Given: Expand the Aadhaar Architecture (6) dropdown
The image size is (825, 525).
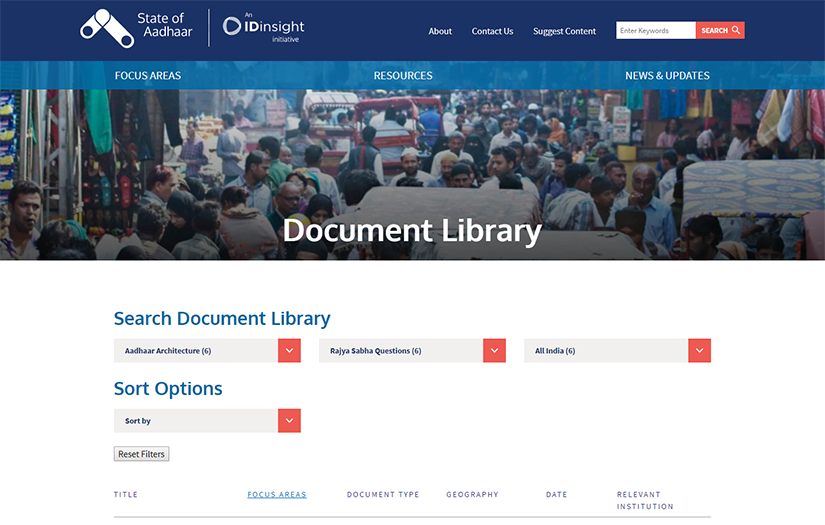Looking at the screenshot, I should (207, 350).
